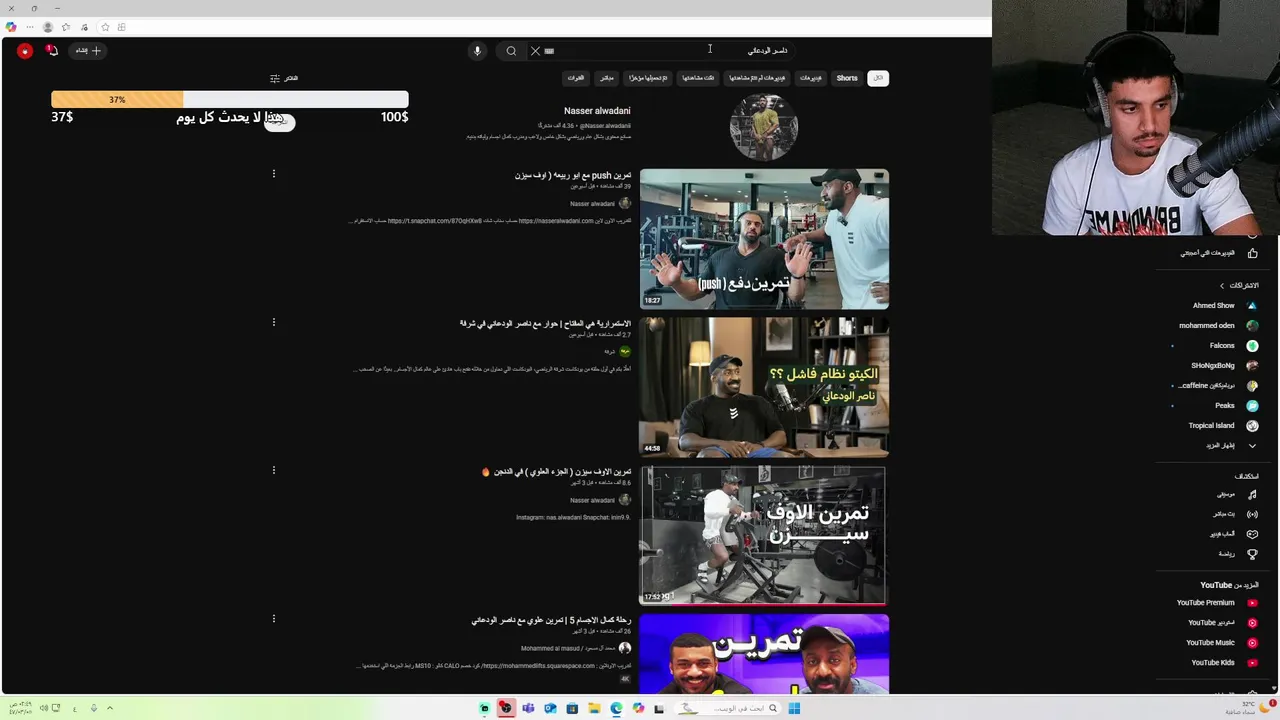
Task: Open title 'رحلة كمال الاجسام 5' video
Action: [x=551, y=620]
